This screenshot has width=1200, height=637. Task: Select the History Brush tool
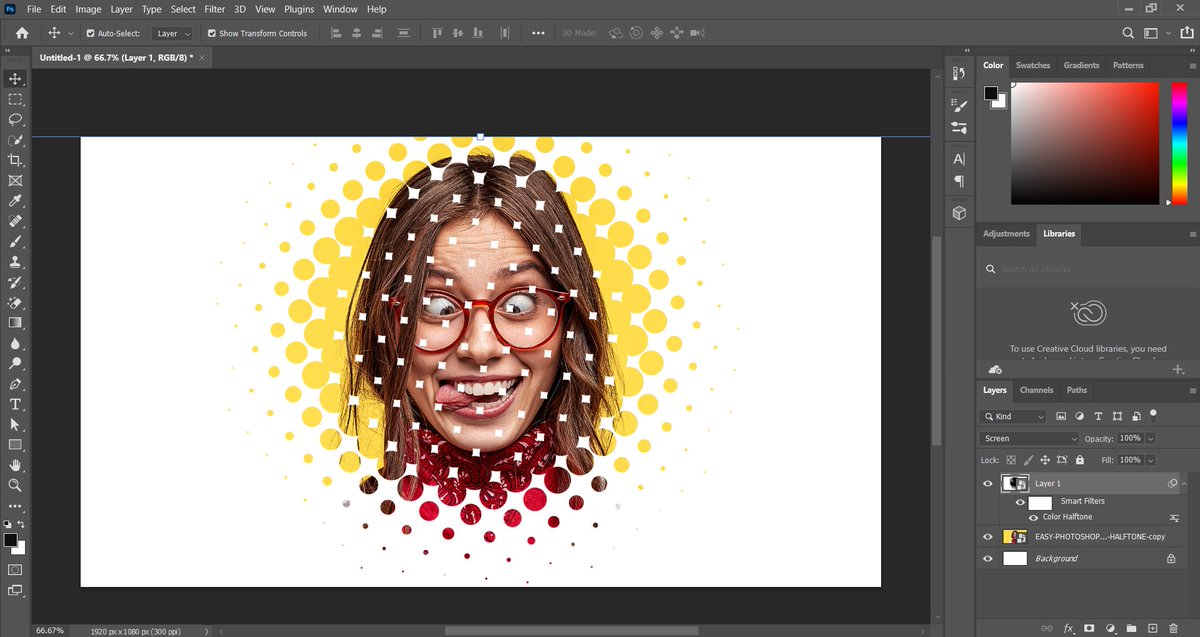15,282
